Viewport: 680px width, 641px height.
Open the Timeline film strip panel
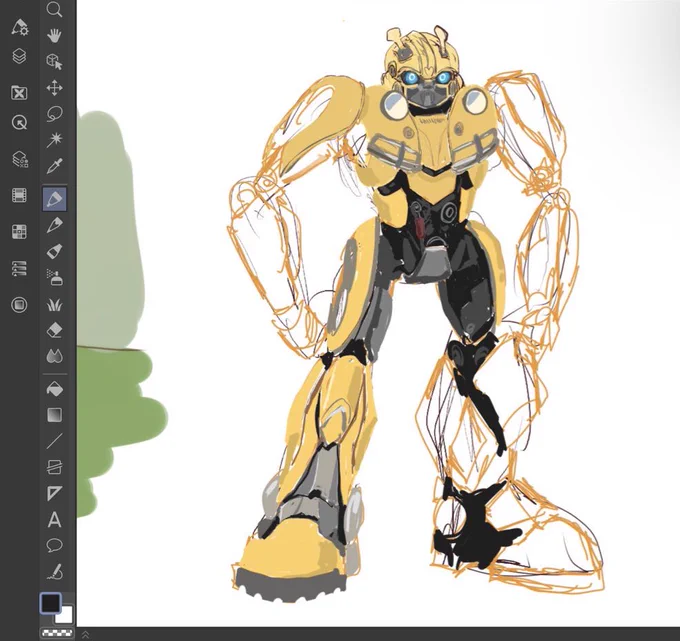tap(19, 196)
